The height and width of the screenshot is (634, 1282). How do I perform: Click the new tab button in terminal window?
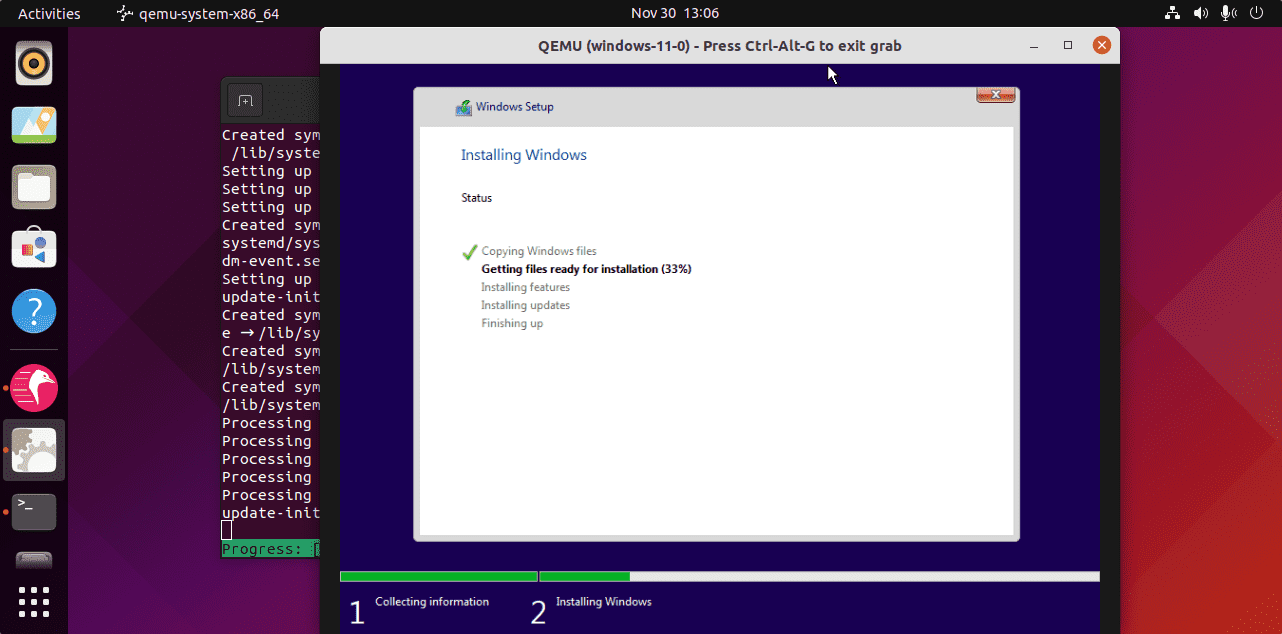pos(245,100)
